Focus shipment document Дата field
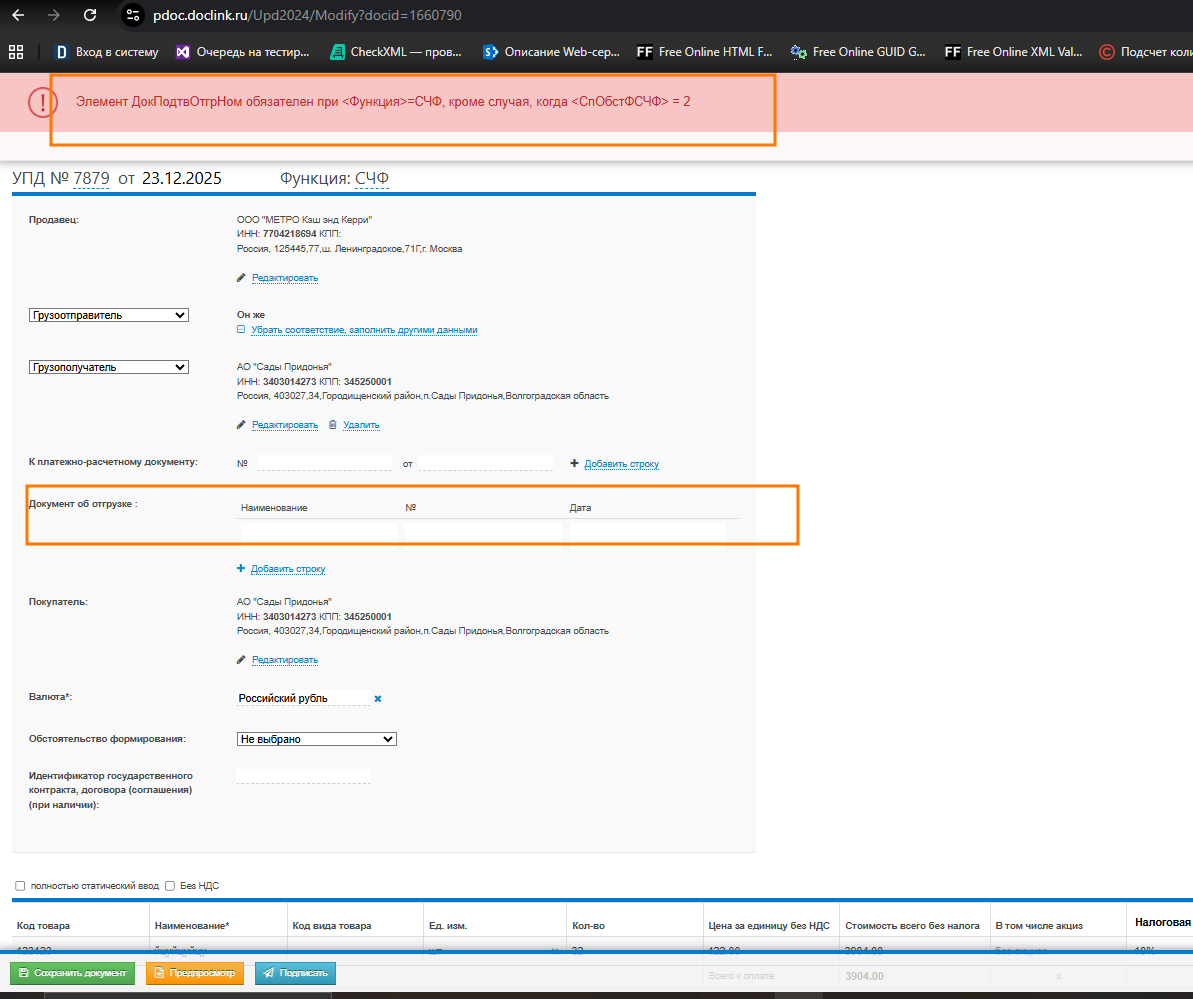1193x999 pixels. click(x=647, y=533)
